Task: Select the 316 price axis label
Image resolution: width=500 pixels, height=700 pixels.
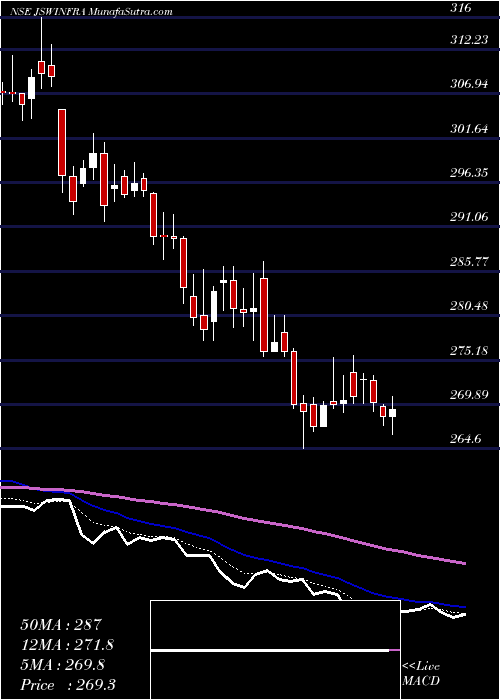Action: pos(460,8)
